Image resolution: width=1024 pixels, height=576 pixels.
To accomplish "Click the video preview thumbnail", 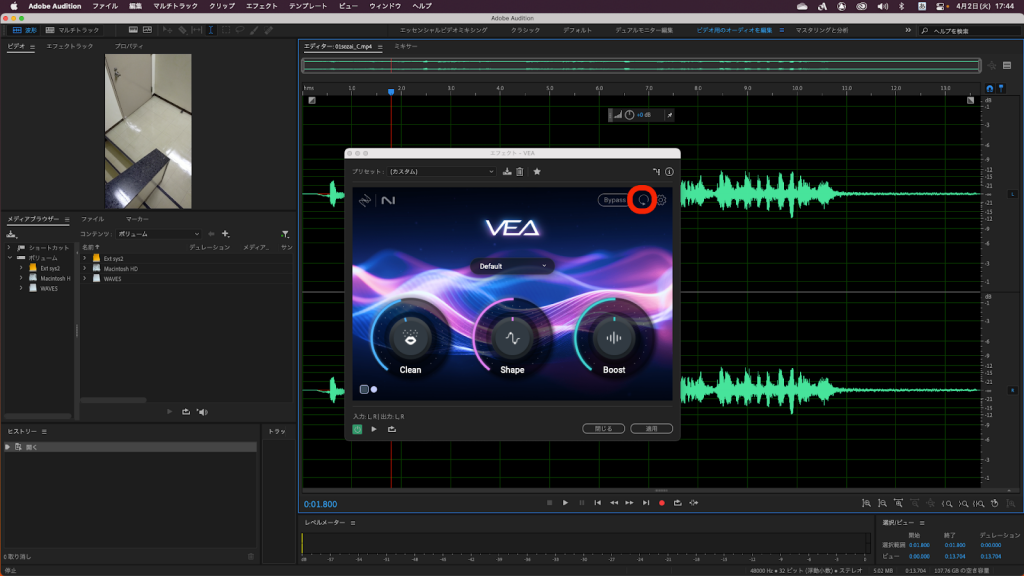I will pyautogui.click(x=148, y=131).
